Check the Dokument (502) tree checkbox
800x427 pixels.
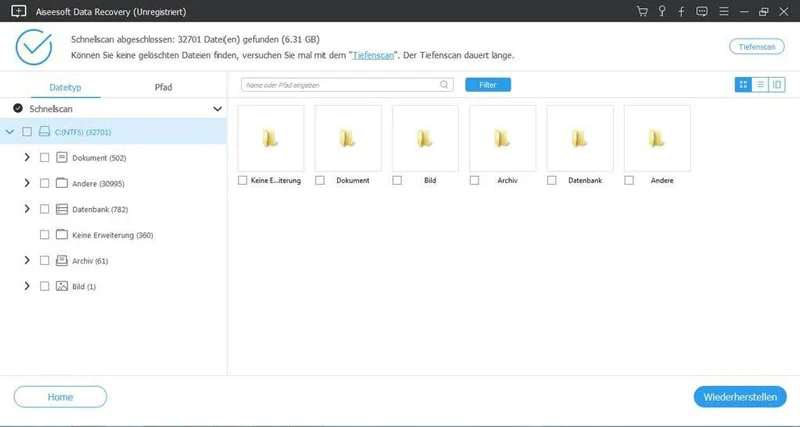tap(44, 158)
